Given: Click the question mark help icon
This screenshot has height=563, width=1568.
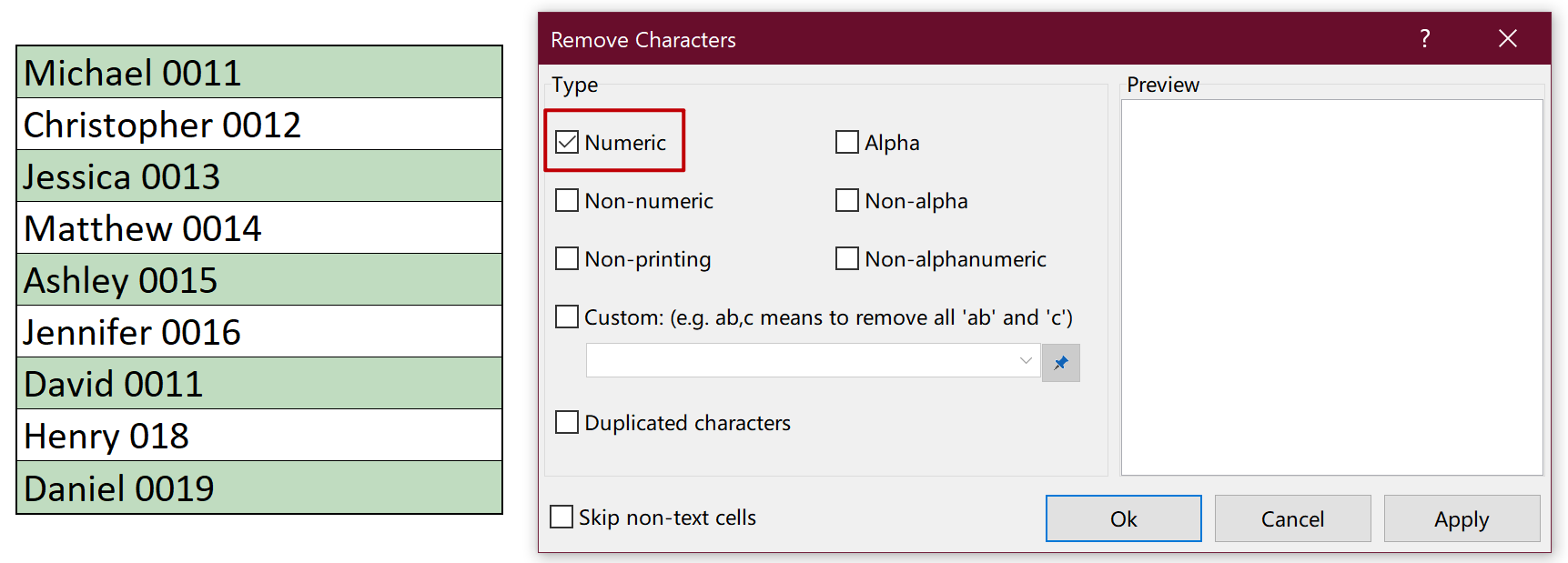Looking at the screenshot, I should point(1425,38).
